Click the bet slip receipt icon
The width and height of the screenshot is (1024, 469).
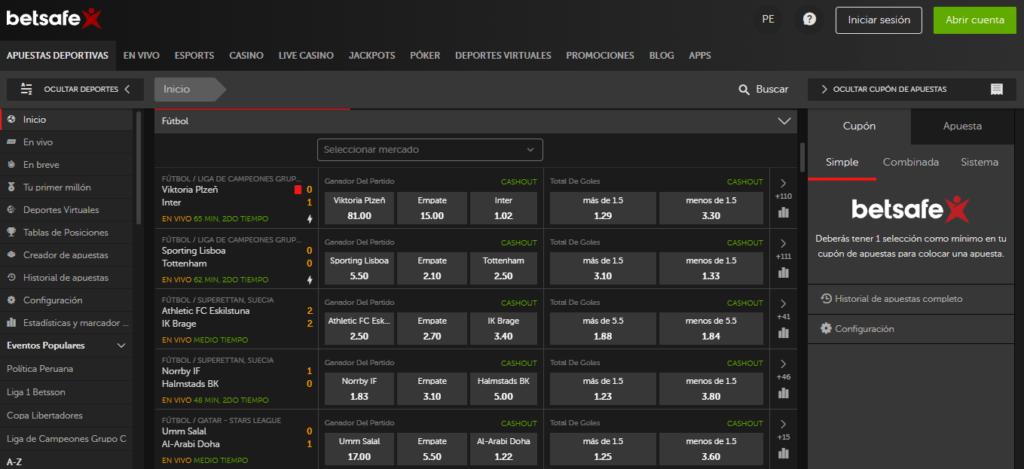tap(997, 89)
